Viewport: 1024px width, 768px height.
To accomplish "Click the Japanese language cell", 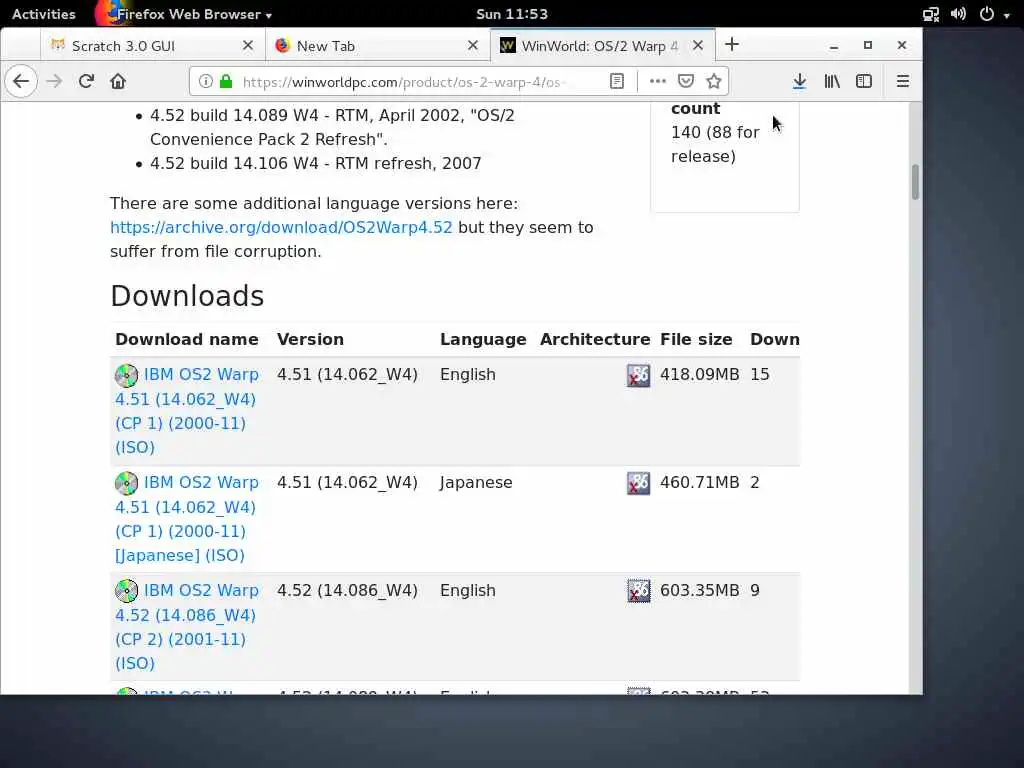I will (476, 483).
